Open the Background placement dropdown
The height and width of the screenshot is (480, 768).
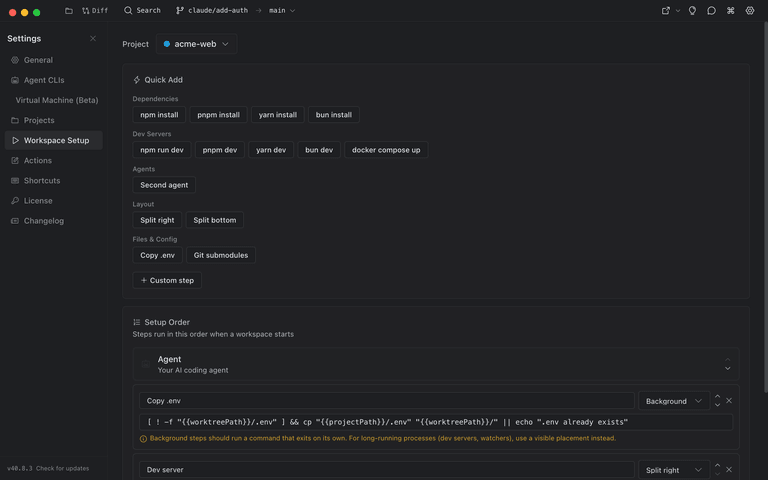(x=673, y=401)
